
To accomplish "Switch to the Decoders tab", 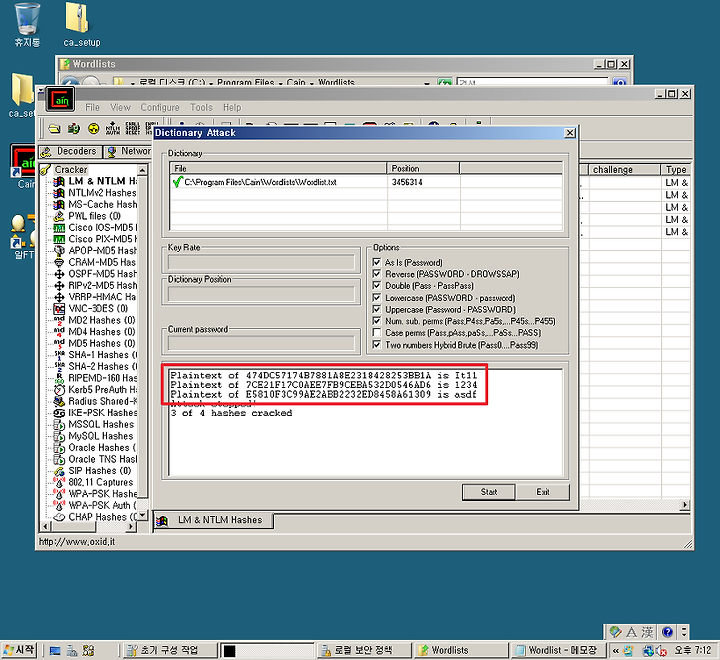I will point(70,151).
